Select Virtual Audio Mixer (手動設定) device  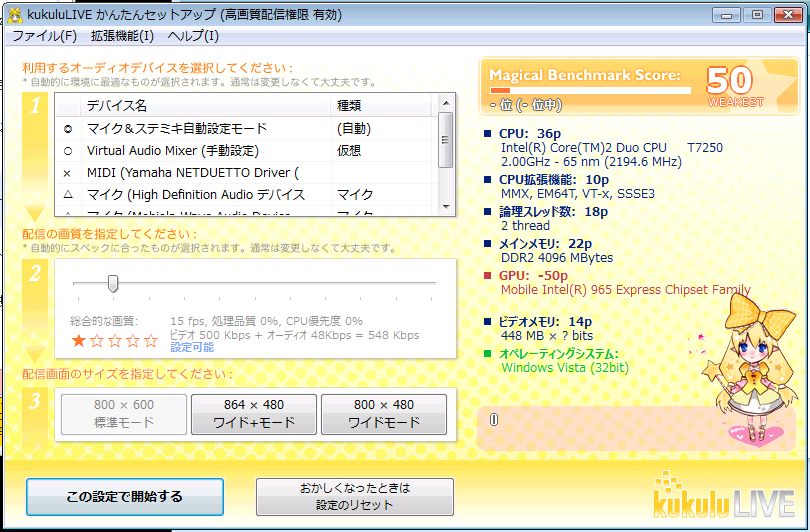point(172,151)
